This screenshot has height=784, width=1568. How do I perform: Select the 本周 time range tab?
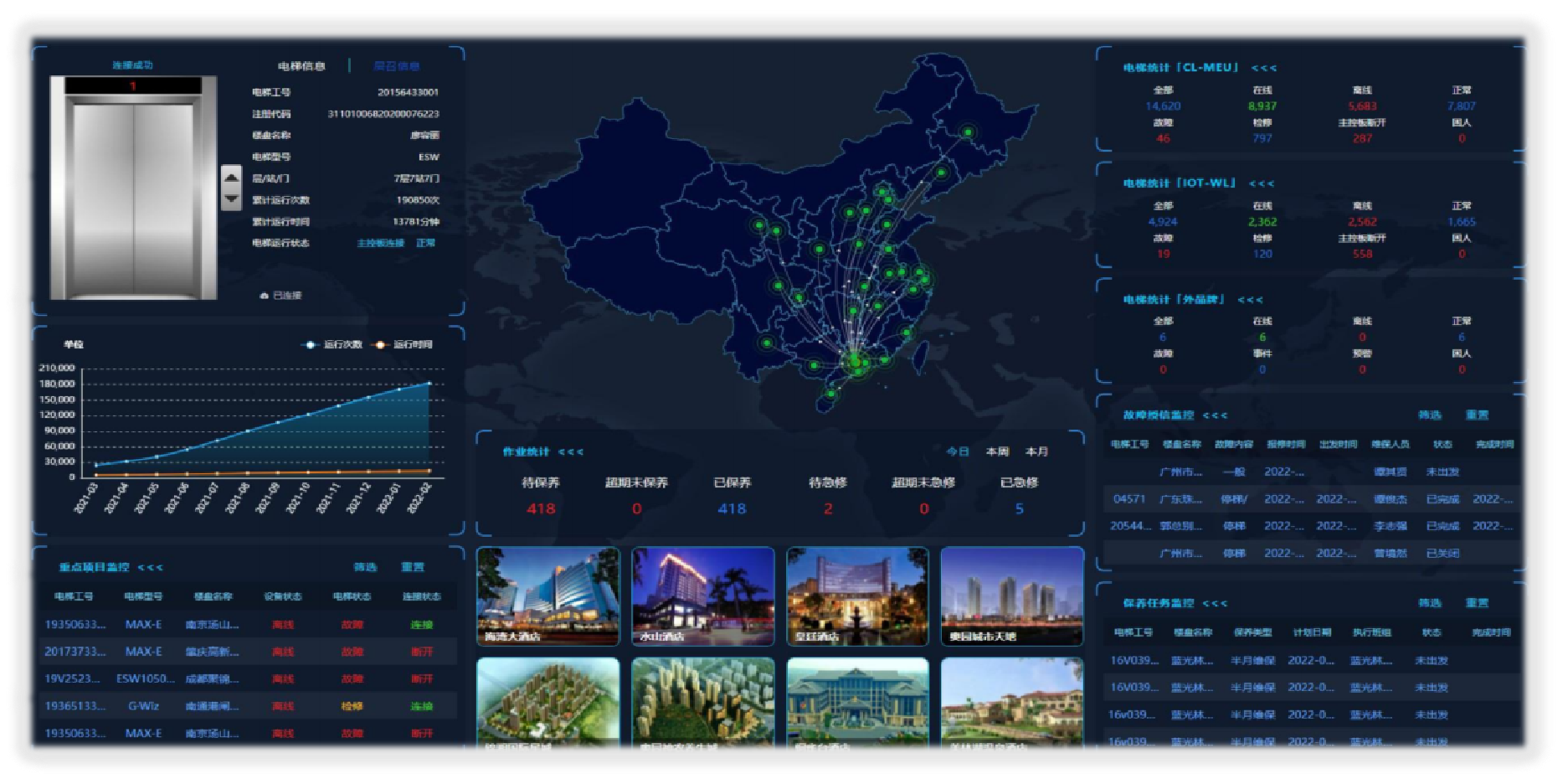tap(997, 451)
